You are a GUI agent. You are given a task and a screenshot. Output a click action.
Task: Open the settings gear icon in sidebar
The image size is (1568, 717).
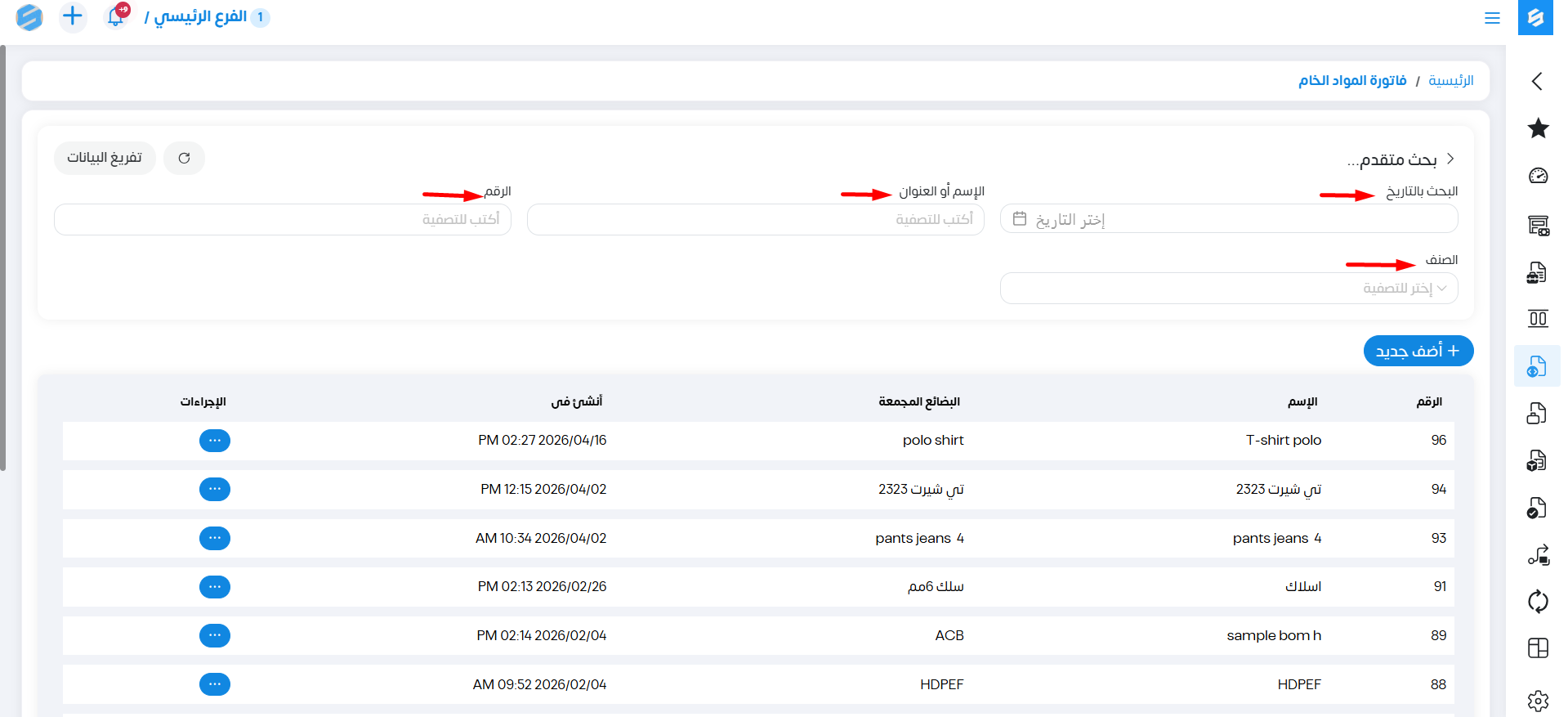coord(1538,701)
